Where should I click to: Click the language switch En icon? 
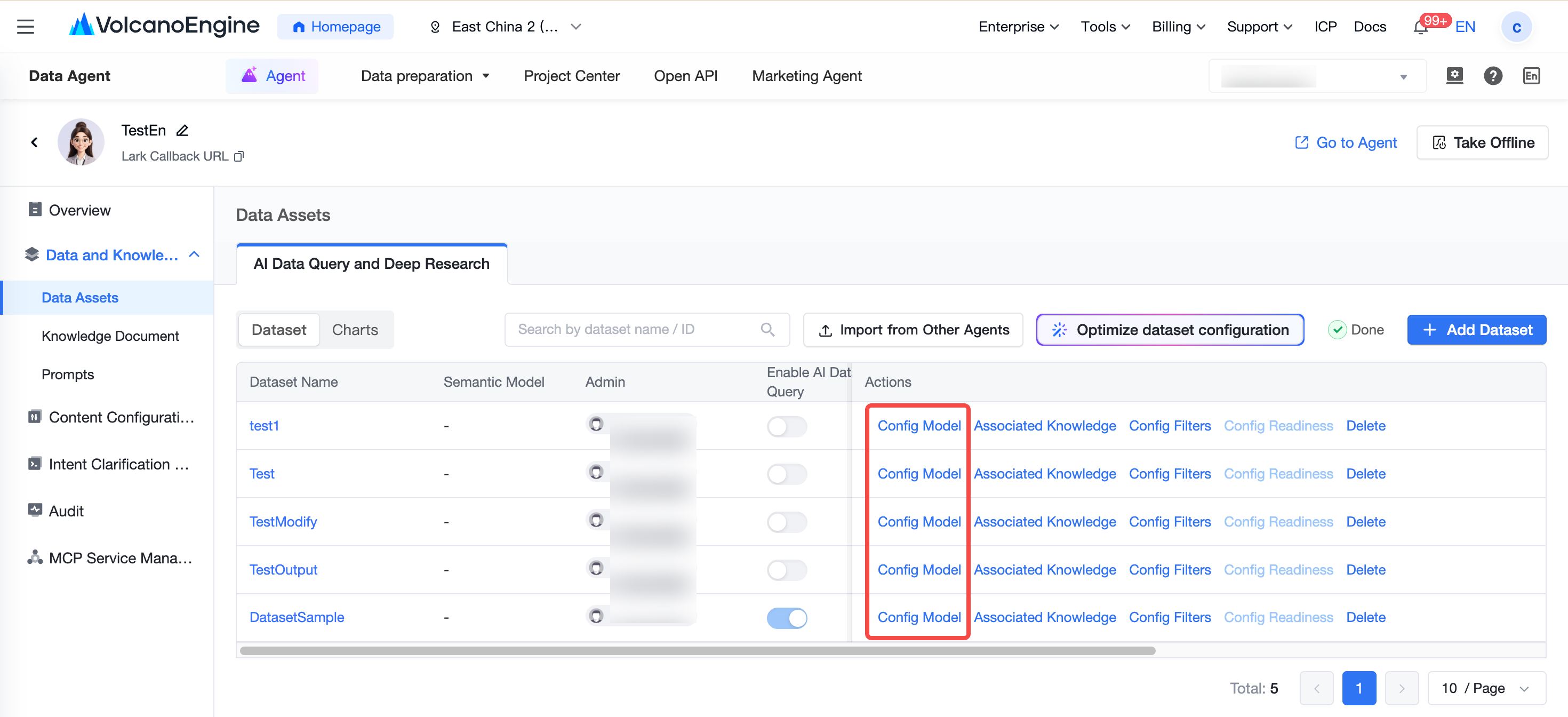click(x=1531, y=76)
